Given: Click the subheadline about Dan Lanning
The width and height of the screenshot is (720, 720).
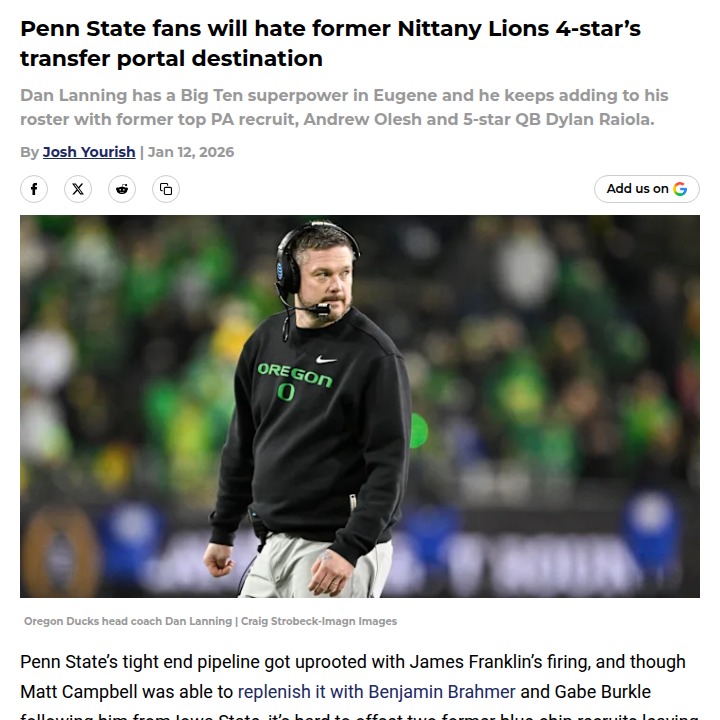Looking at the screenshot, I should pos(344,107).
